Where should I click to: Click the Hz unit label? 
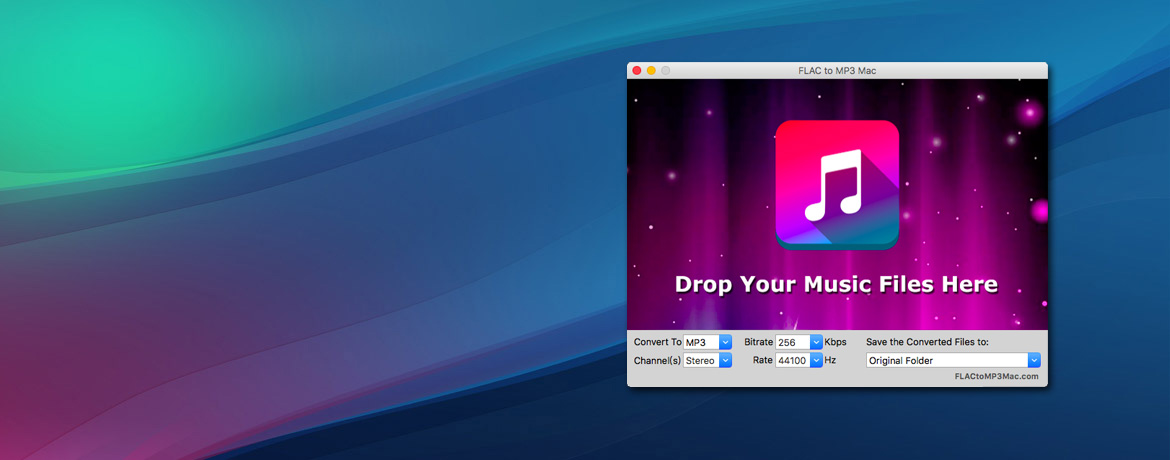(830, 361)
